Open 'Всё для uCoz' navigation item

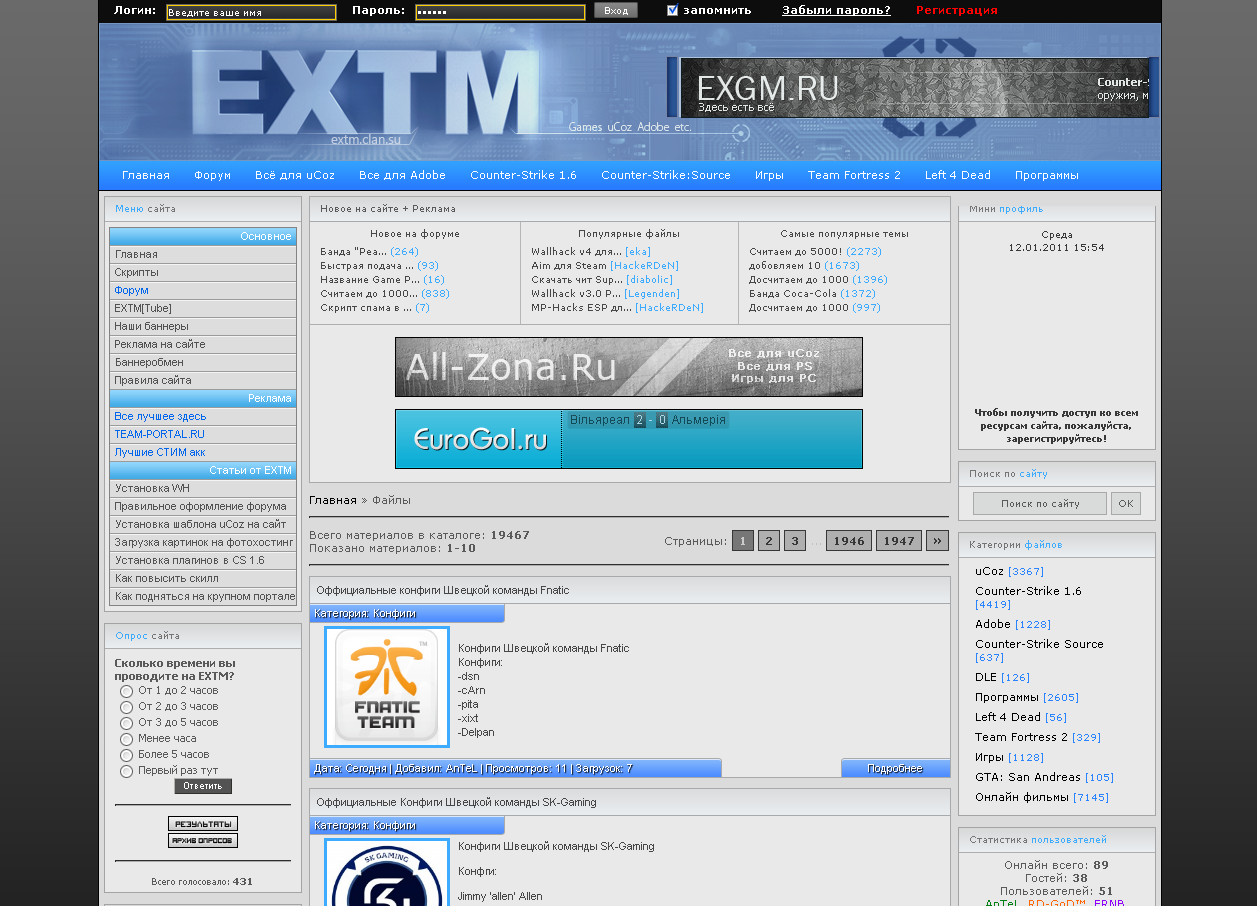(x=295, y=175)
